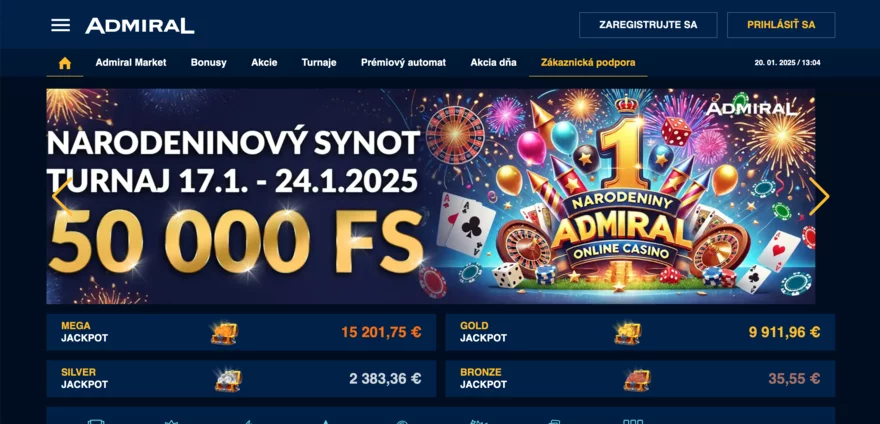Click the Gold Jackpot treasure chest icon
Image resolution: width=880 pixels, height=424 pixels.
point(627,333)
